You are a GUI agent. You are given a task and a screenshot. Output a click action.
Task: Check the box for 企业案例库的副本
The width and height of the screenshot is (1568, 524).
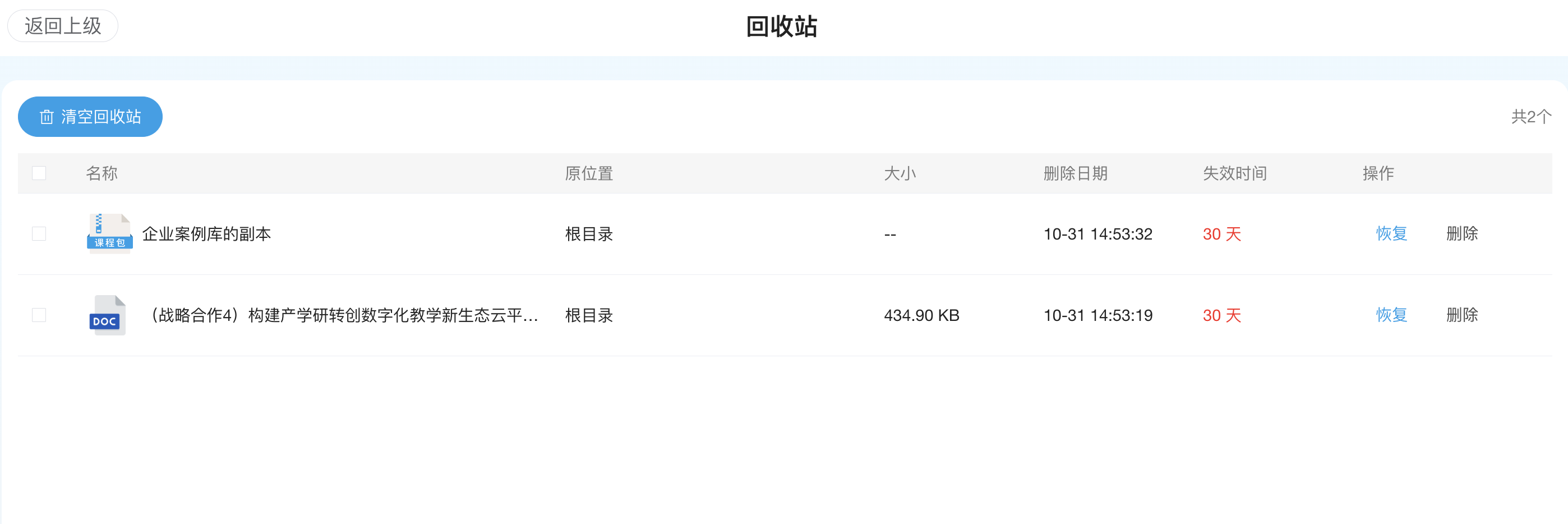[39, 234]
